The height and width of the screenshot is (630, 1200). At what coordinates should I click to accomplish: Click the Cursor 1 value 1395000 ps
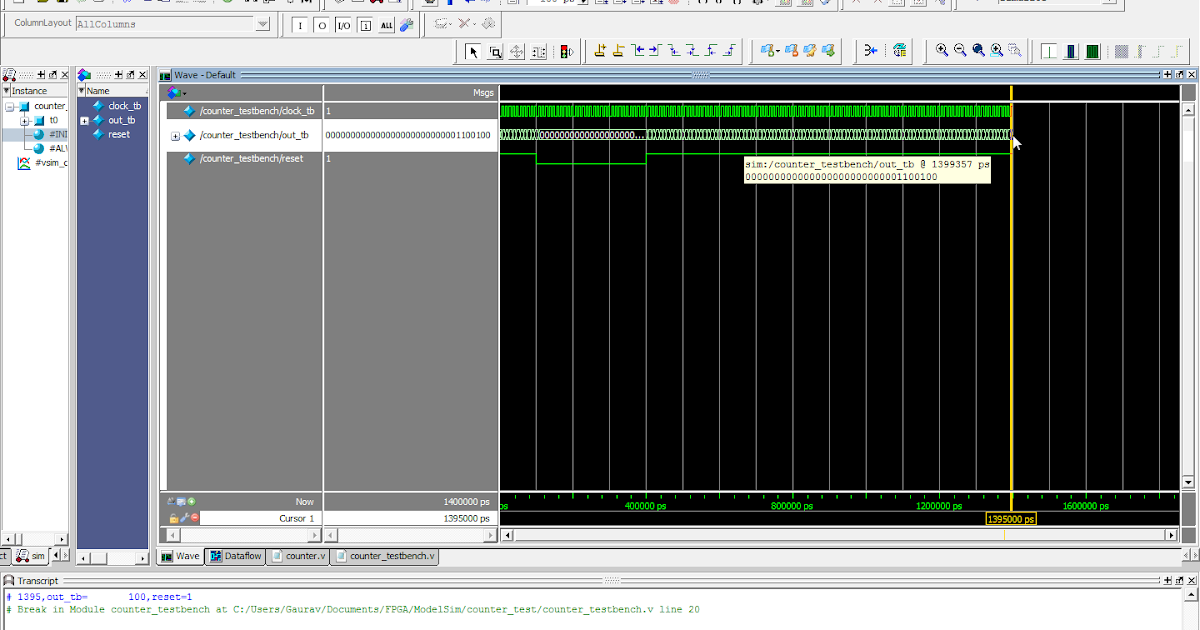pos(466,518)
